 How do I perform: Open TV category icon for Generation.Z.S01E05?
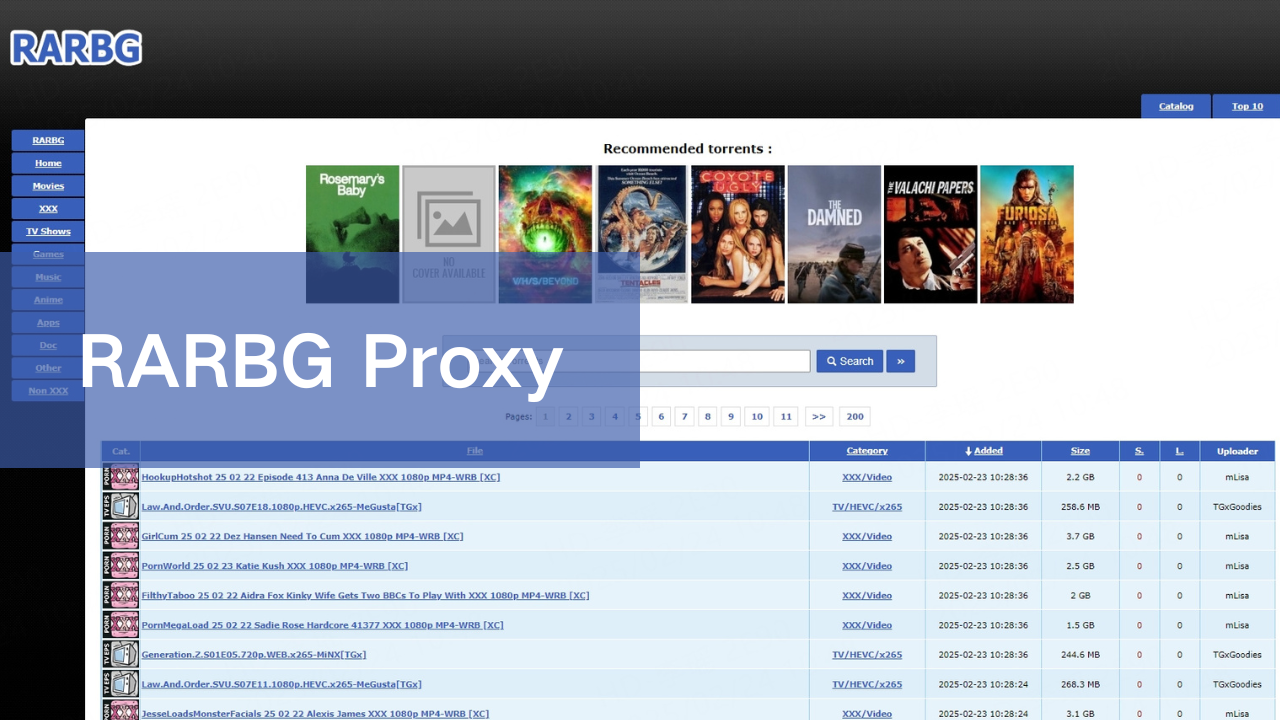(x=121, y=655)
